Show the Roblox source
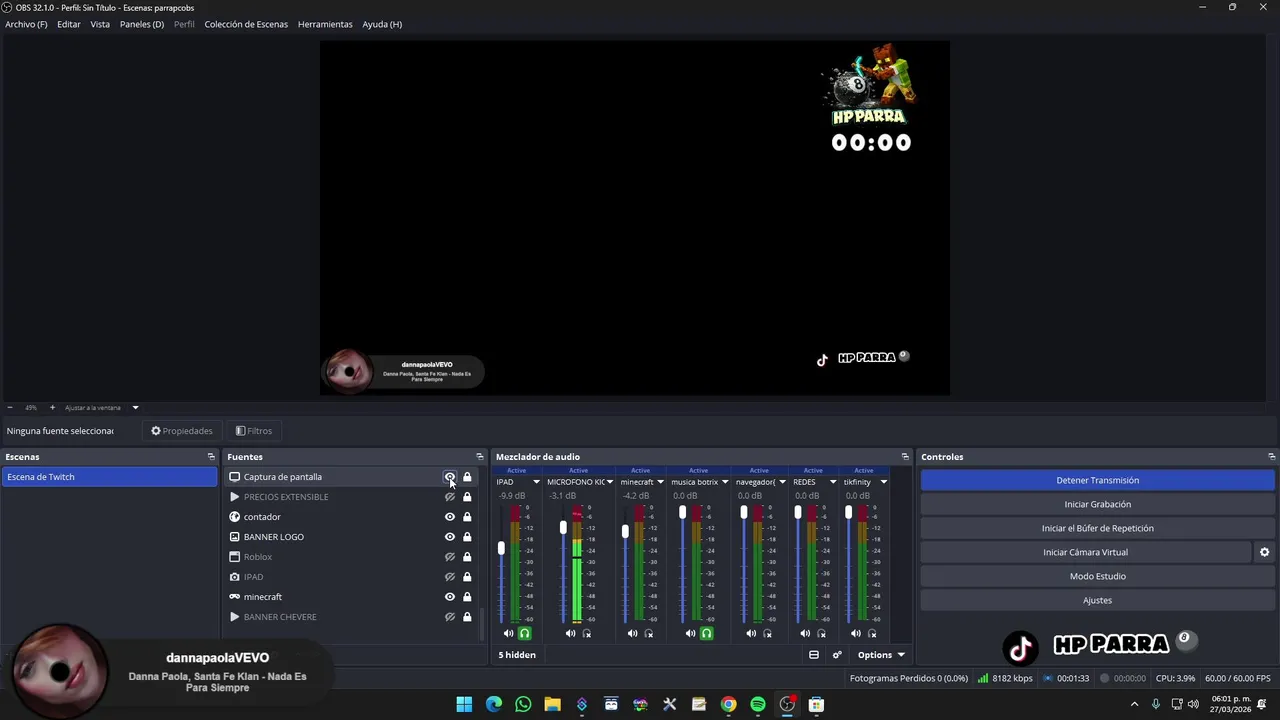Viewport: 1280px width, 720px height. point(450,557)
